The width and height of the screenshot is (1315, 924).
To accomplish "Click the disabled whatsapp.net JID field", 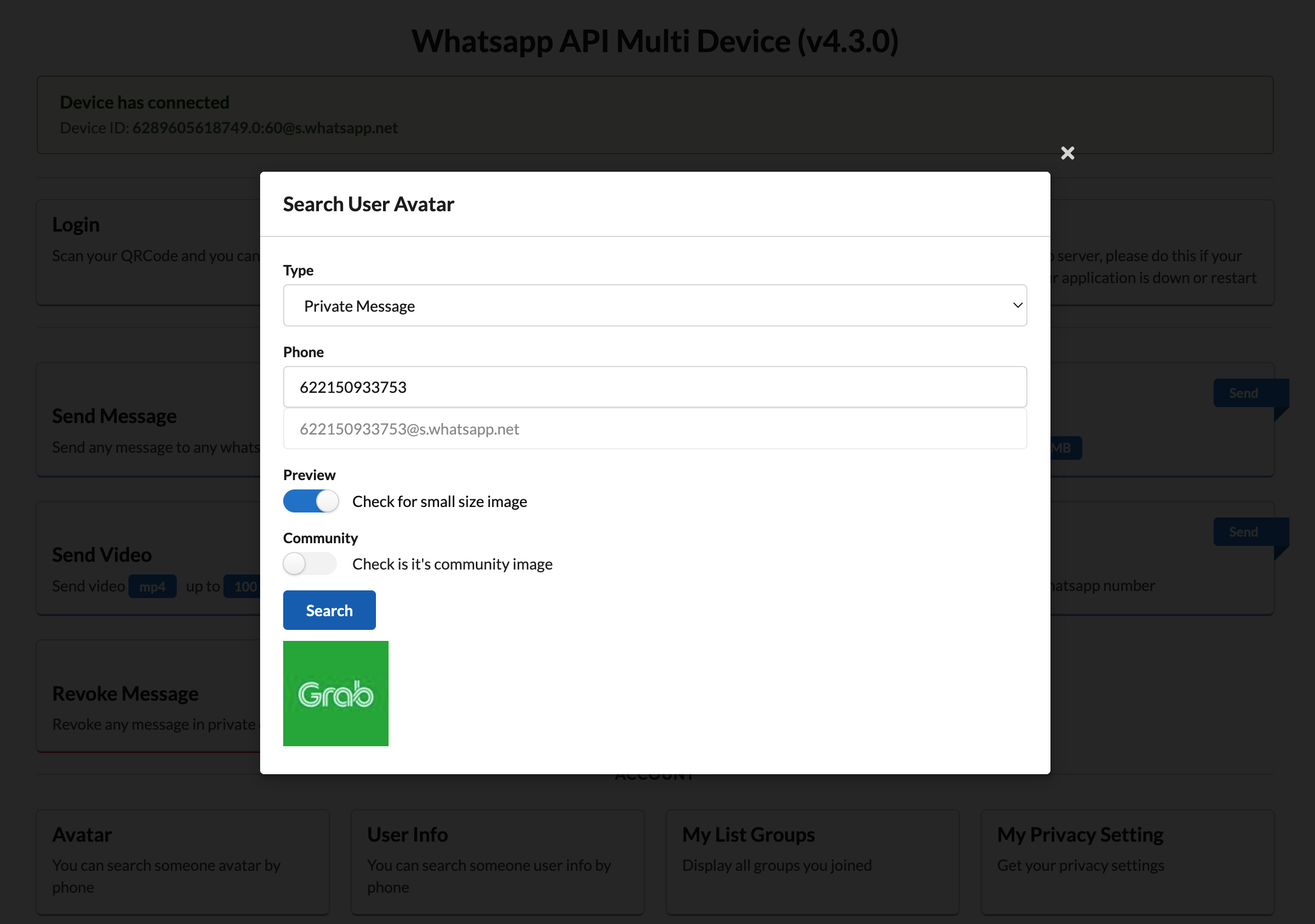I will click(x=655, y=429).
